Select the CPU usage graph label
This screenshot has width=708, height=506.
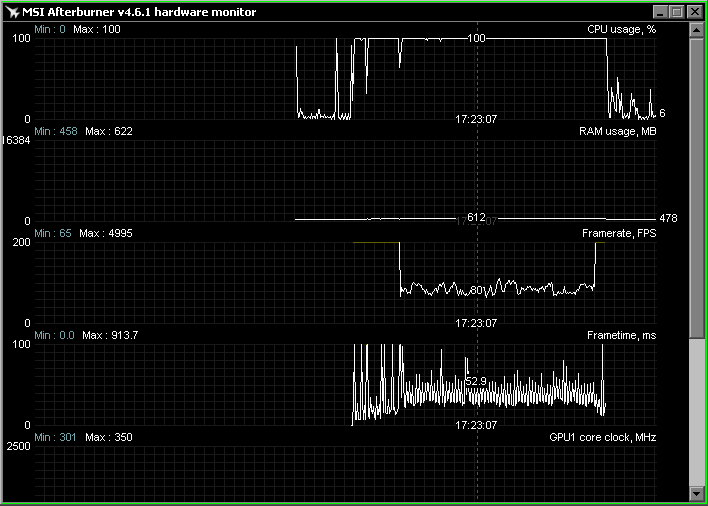point(621,29)
